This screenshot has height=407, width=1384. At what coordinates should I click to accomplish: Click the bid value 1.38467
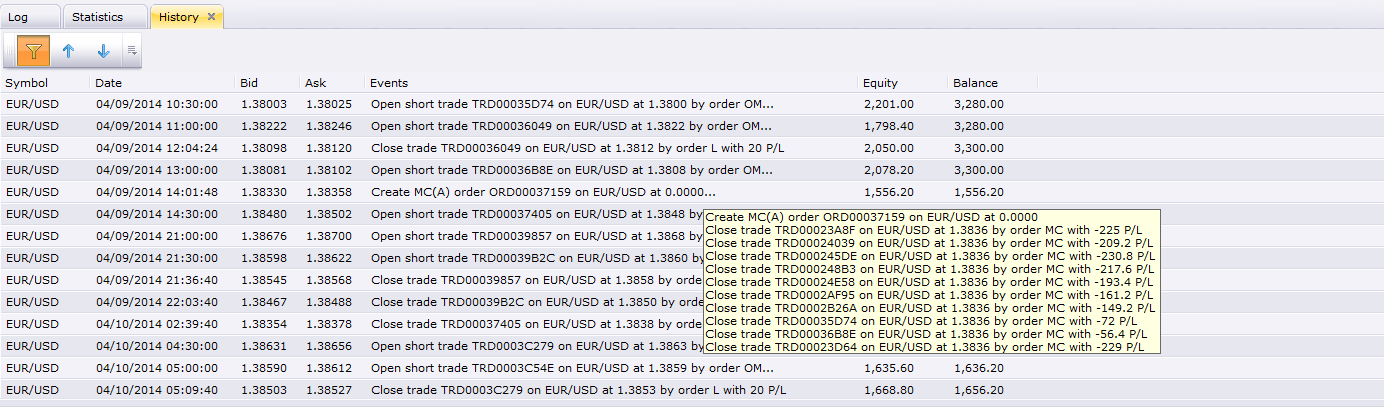click(263, 302)
